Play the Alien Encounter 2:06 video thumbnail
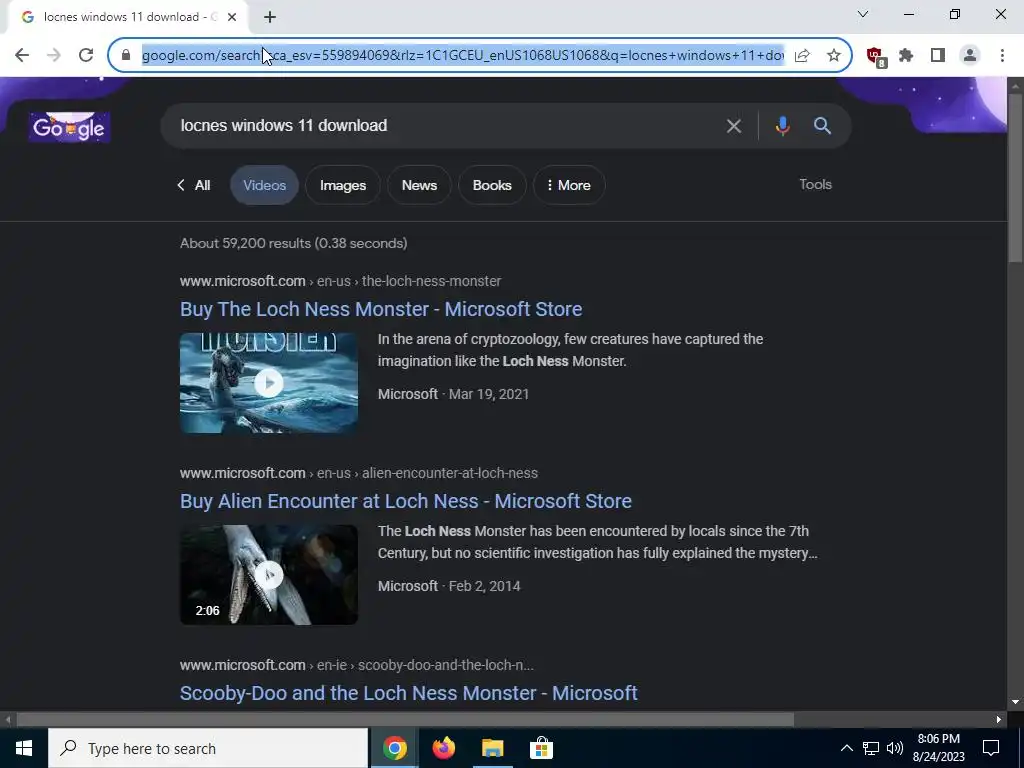1024x768 pixels. (269, 575)
